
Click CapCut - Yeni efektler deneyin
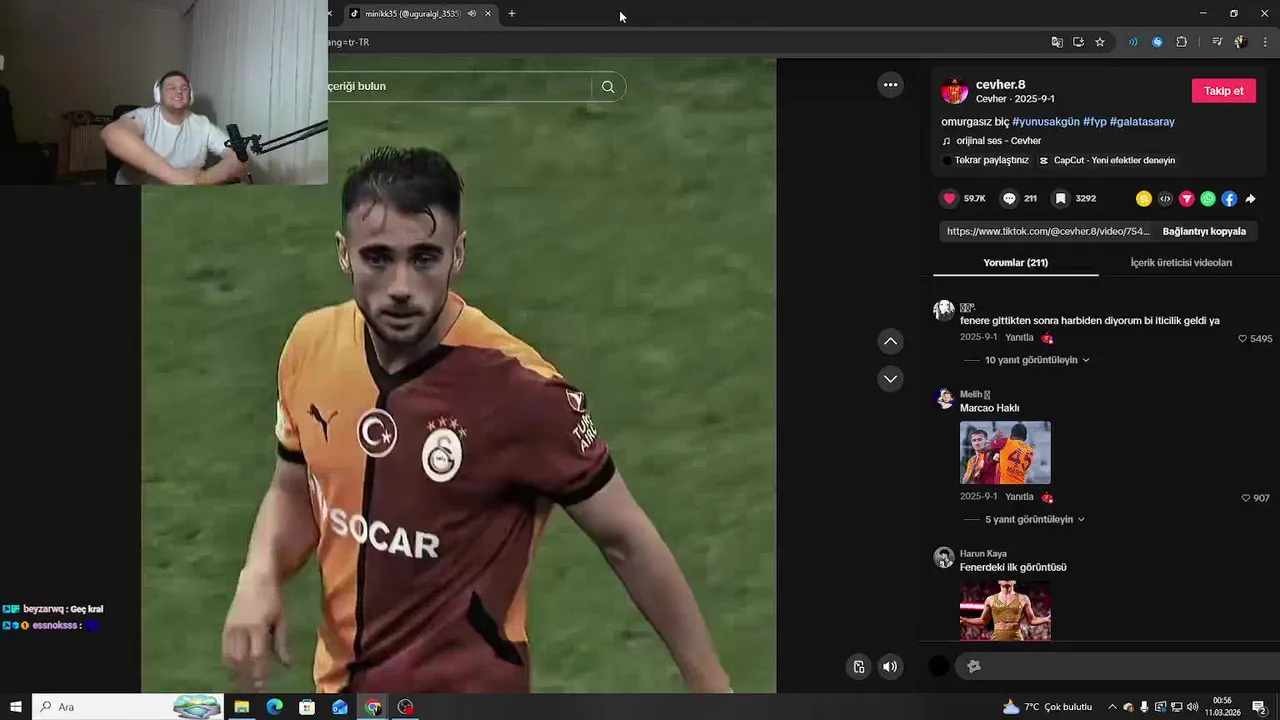[1107, 160]
